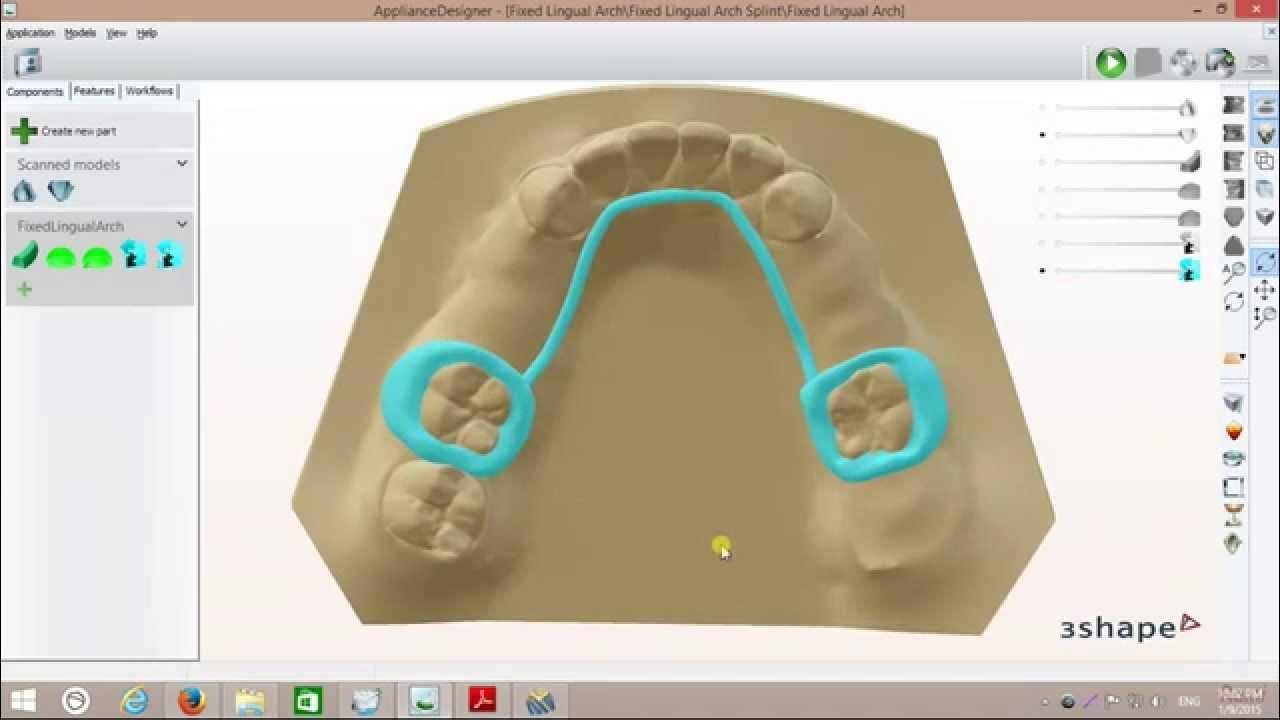This screenshot has height=720, width=1280.
Task: Click the green Play button in top toolbar
Action: [x=1110, y=62]
